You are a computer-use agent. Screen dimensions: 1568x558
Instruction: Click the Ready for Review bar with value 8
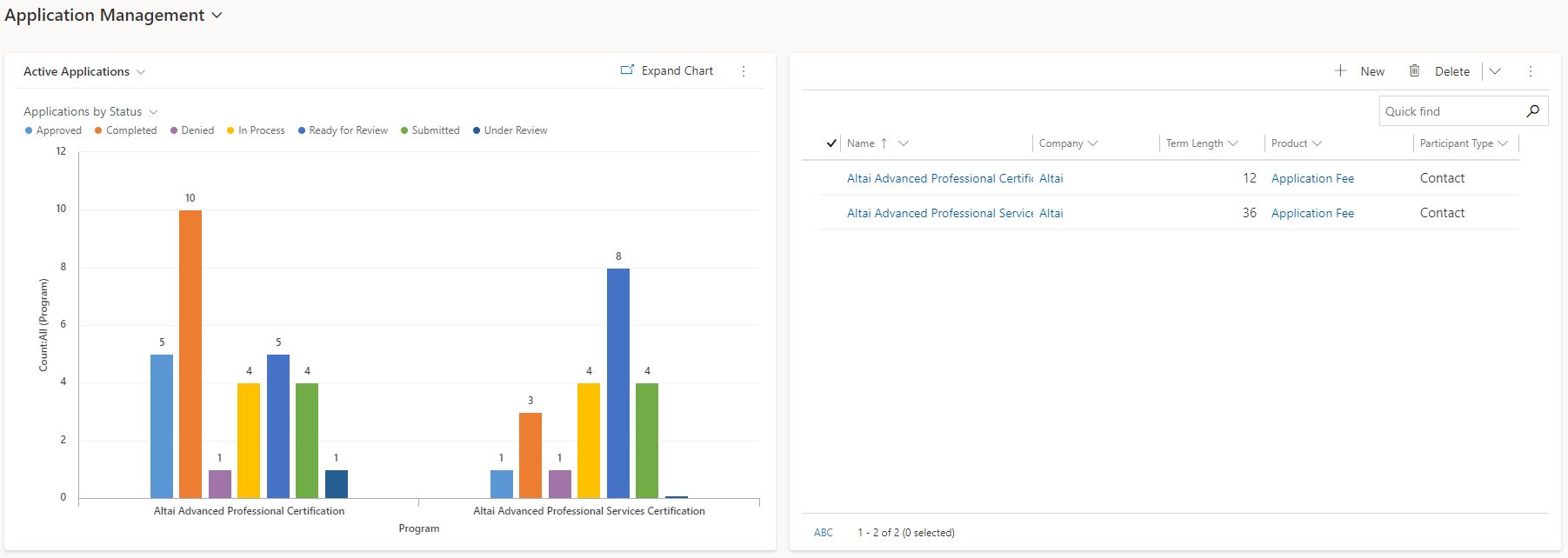618,383
